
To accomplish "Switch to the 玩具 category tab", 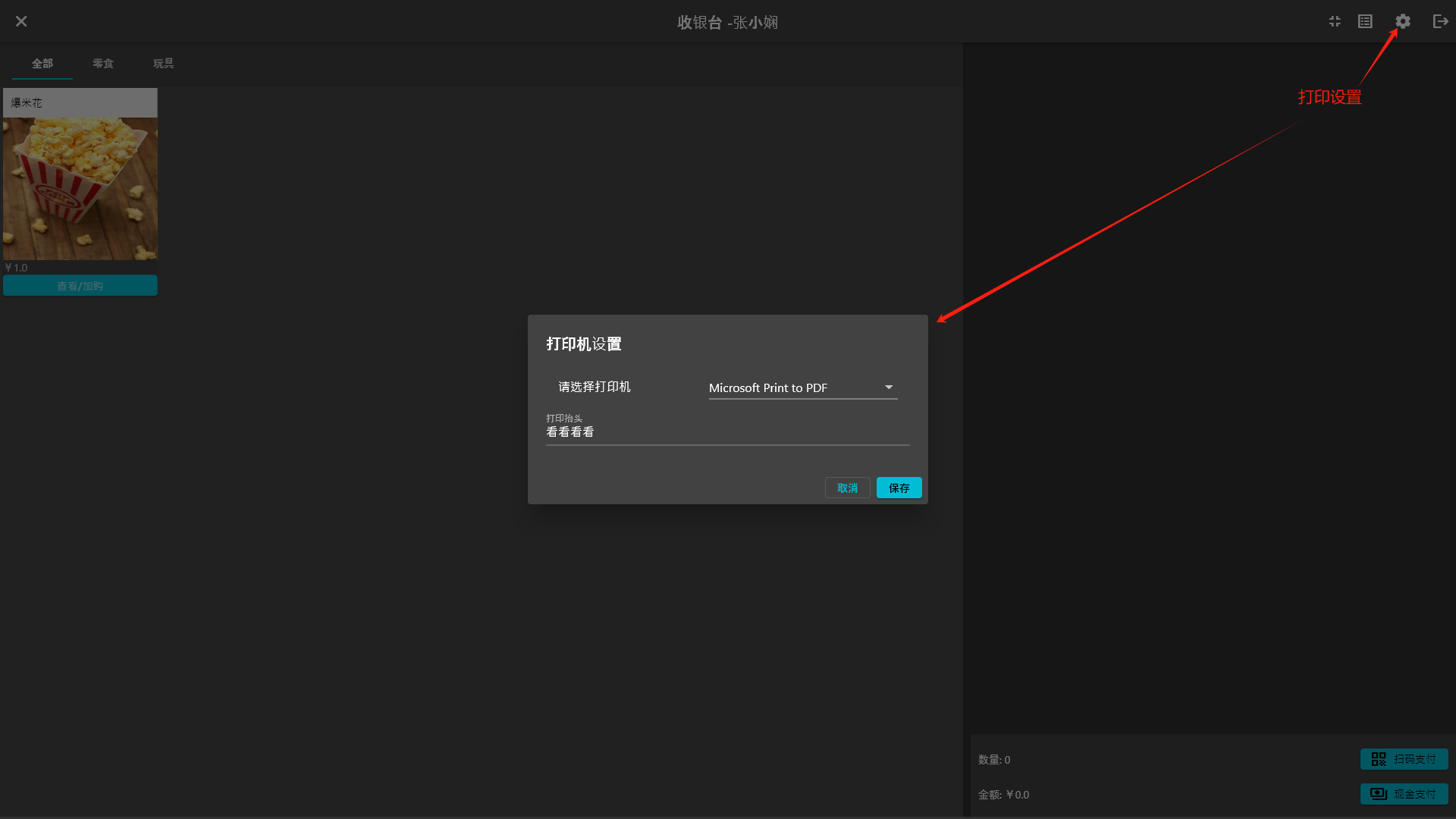I will click(163, 64).
